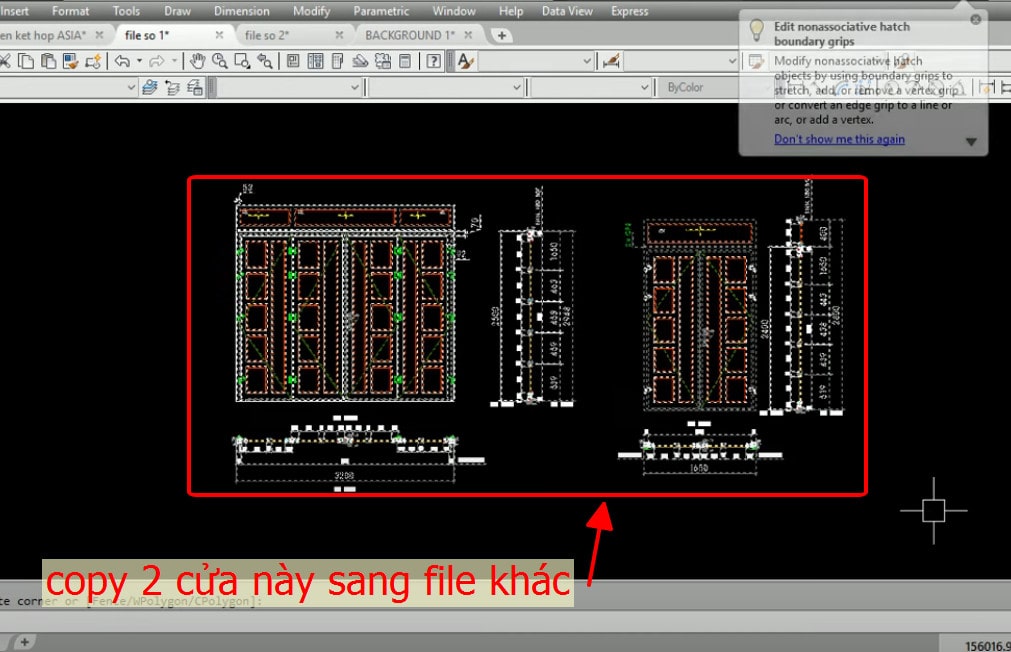Expand the Redo history dropdown arrow
This screenshot has width=1011, height=652.
[x=175, y=61]
